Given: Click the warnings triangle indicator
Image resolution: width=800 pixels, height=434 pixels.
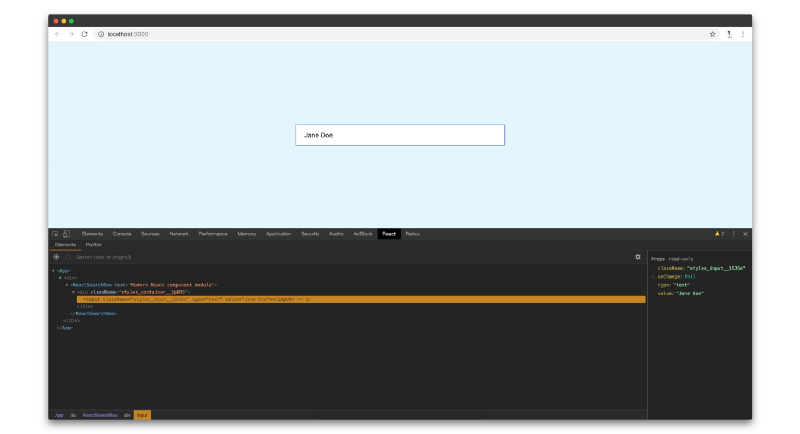Looking at the screenshot, I should coord(718,233).
